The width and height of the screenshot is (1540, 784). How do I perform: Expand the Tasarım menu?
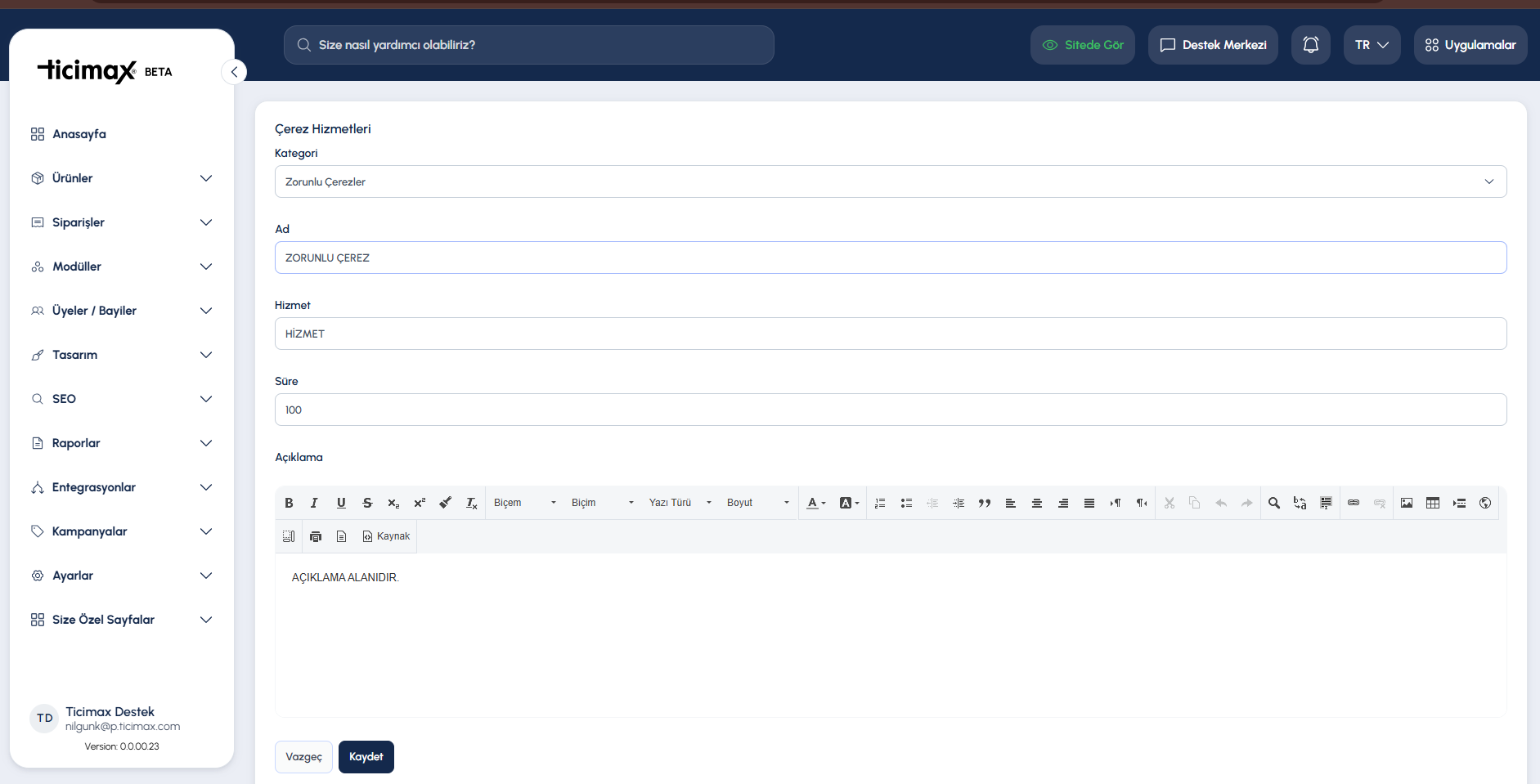point(122,355)
